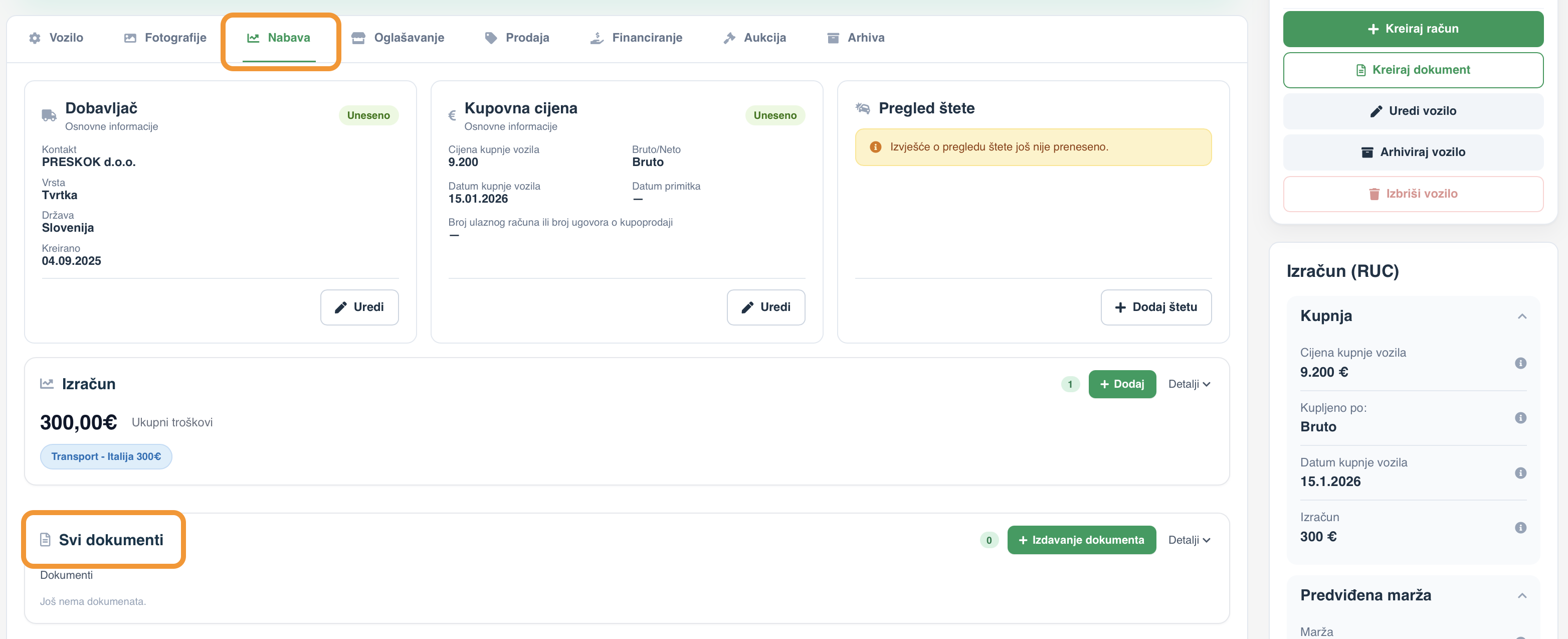
Task: Click the damage report not uploaded notice
Action: point(1033,147)
